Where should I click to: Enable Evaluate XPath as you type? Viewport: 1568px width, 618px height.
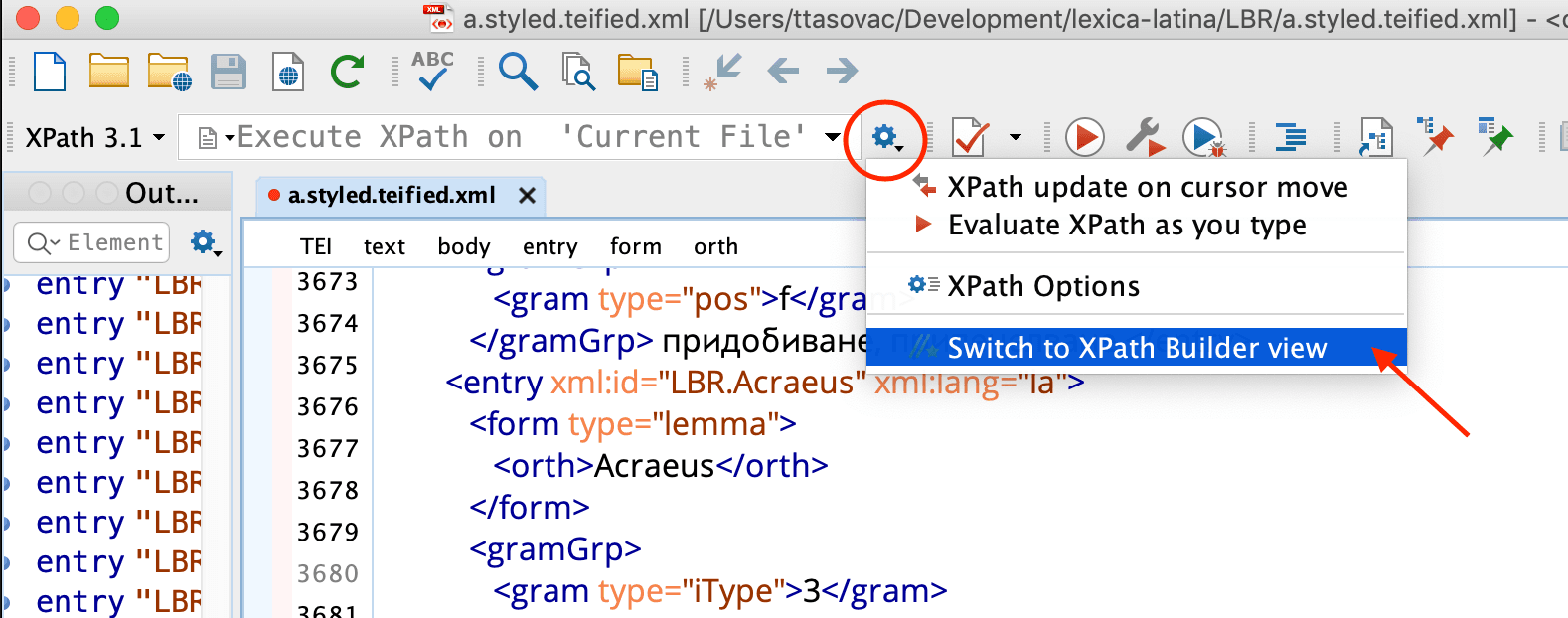point(1126,225)
